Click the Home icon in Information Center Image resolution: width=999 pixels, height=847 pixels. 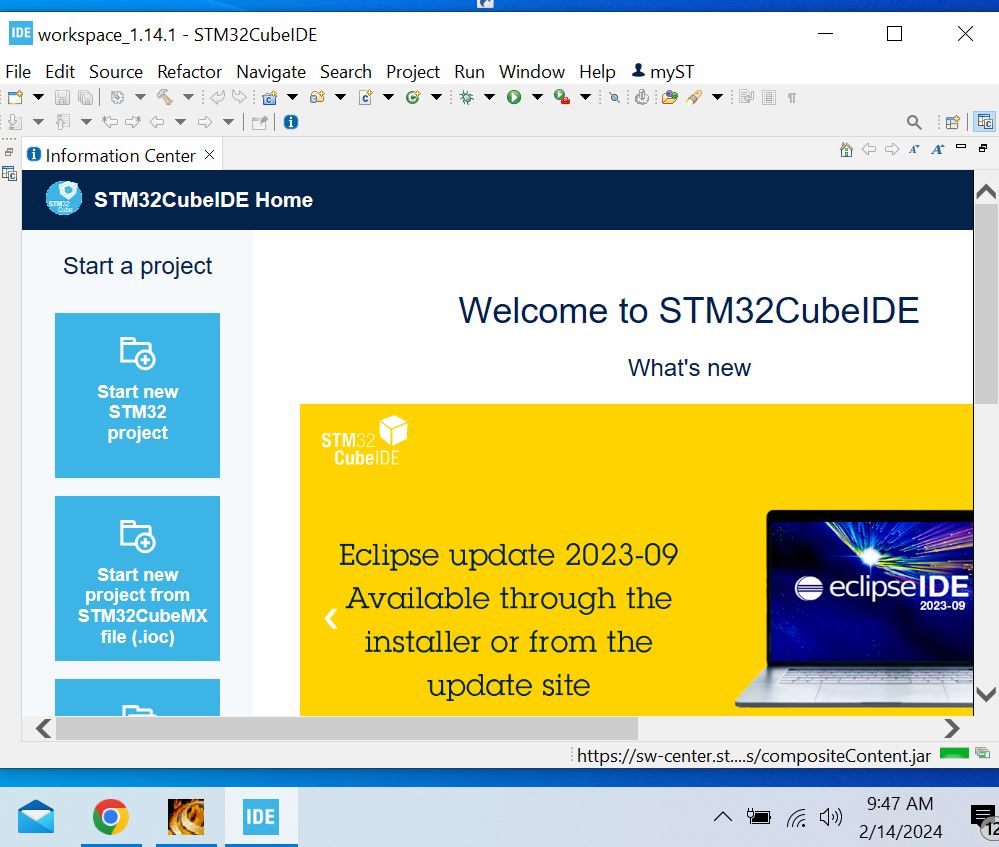(x=846, y=150)
